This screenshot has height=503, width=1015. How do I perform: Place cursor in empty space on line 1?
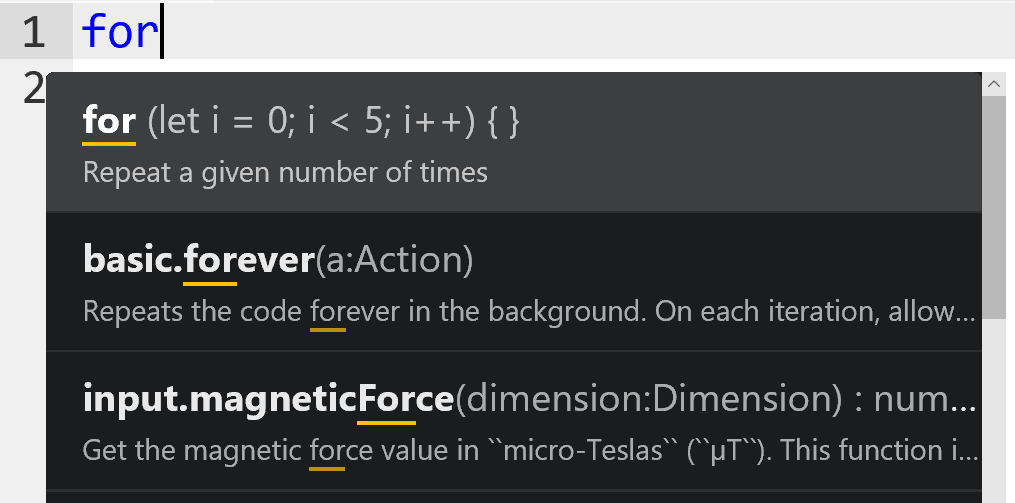(x=600, y=32)
